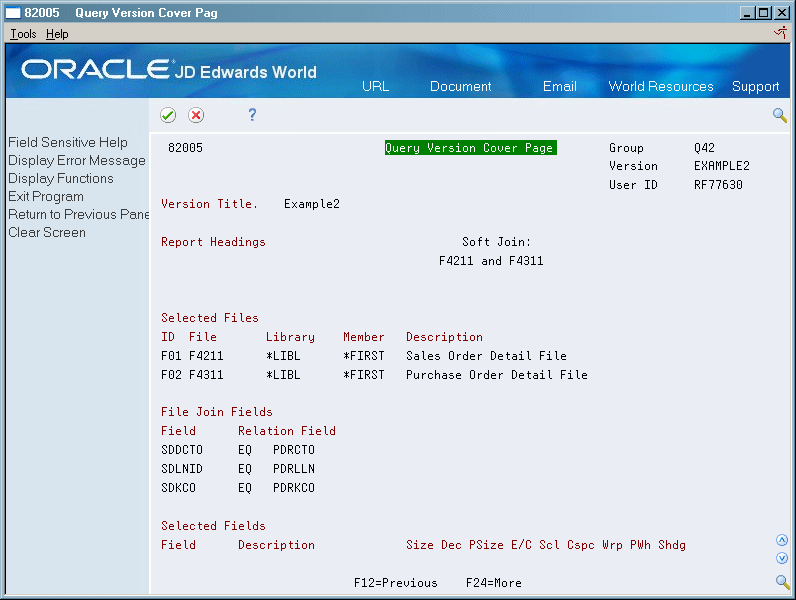The image size is (796, 600).
Task: Click the blue question mark help icon
Action: 252,115
